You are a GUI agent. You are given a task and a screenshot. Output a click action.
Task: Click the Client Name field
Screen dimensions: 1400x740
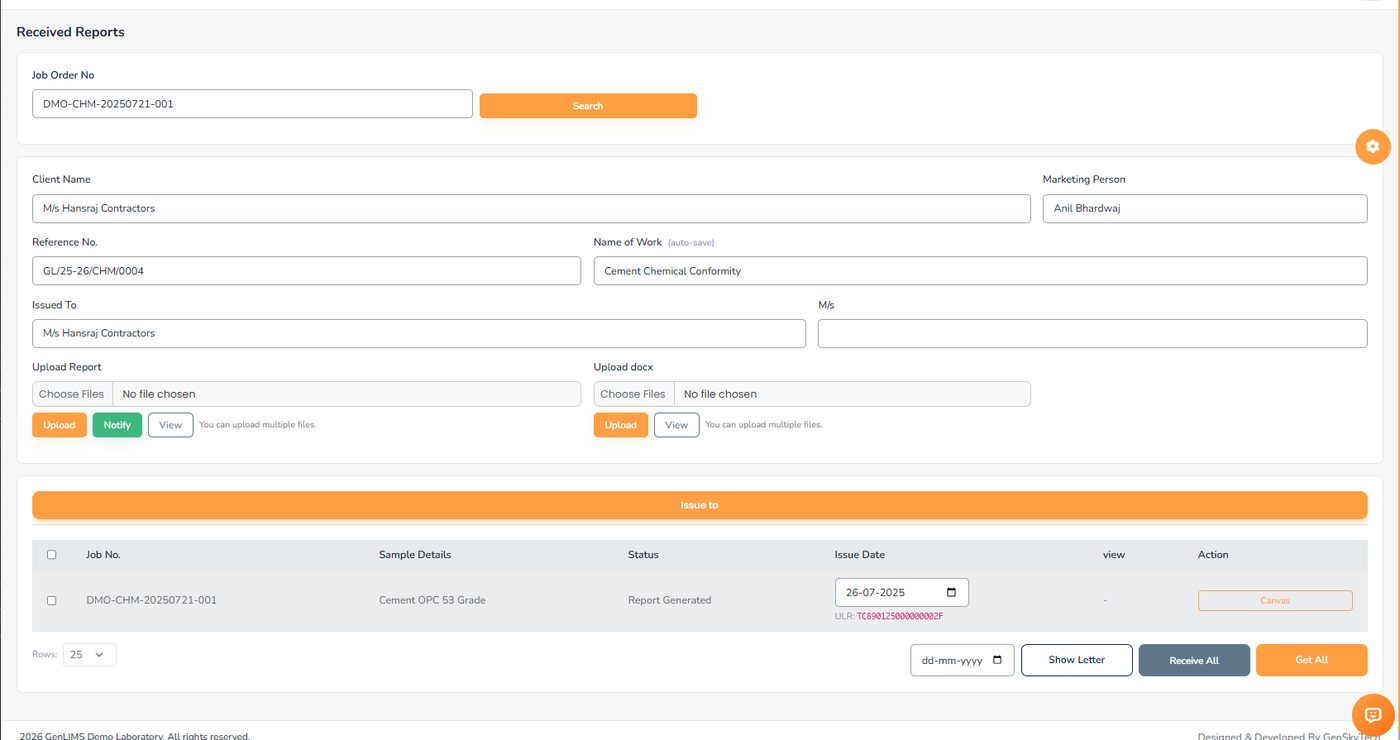[531, 209]
